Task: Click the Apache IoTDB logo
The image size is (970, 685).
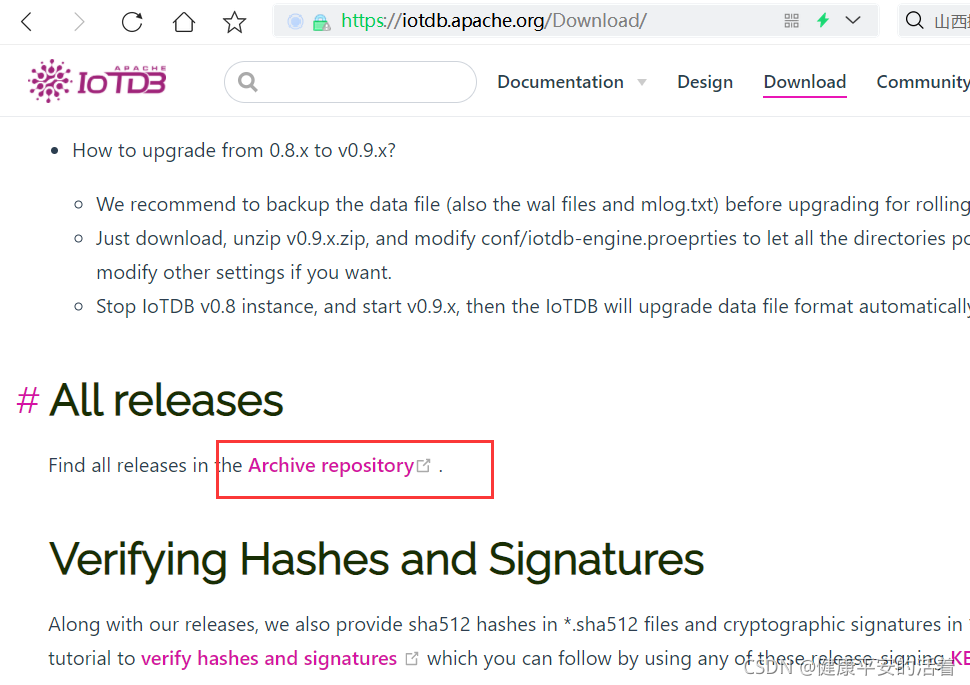Action: point(97,81)
